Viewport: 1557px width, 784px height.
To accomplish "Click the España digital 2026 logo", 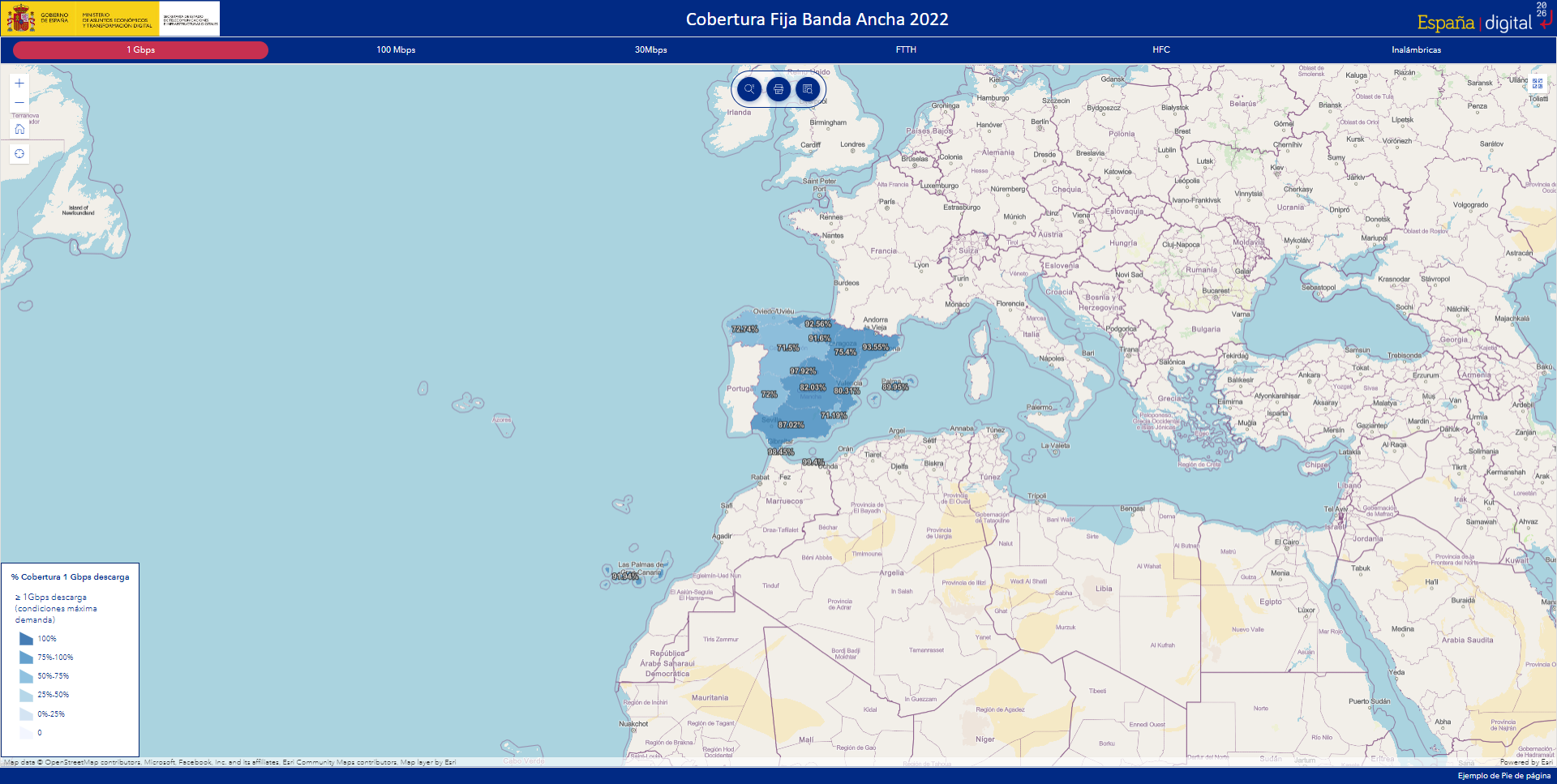I will point(1483,18).
